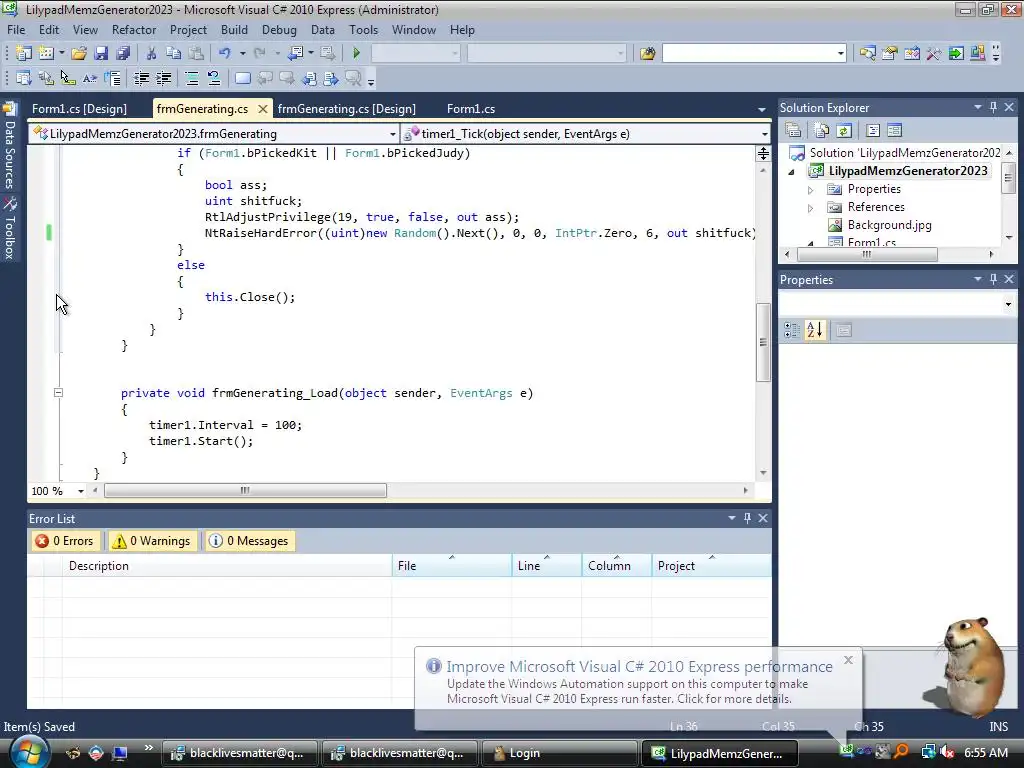
Task: Click the Decrease Line Indent icon
Action: pyautogui.click(x=141, y=78)
